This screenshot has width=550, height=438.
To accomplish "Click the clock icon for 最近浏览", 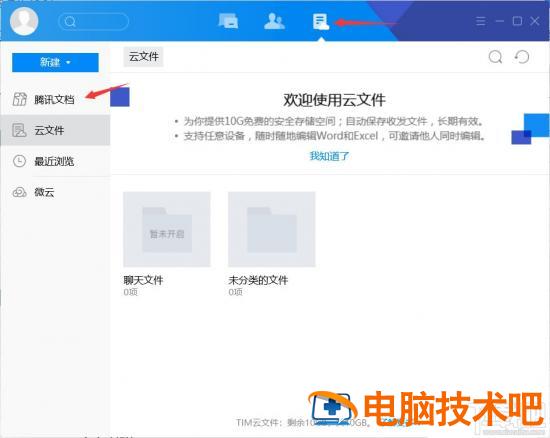I will click(x=19, y=161).
